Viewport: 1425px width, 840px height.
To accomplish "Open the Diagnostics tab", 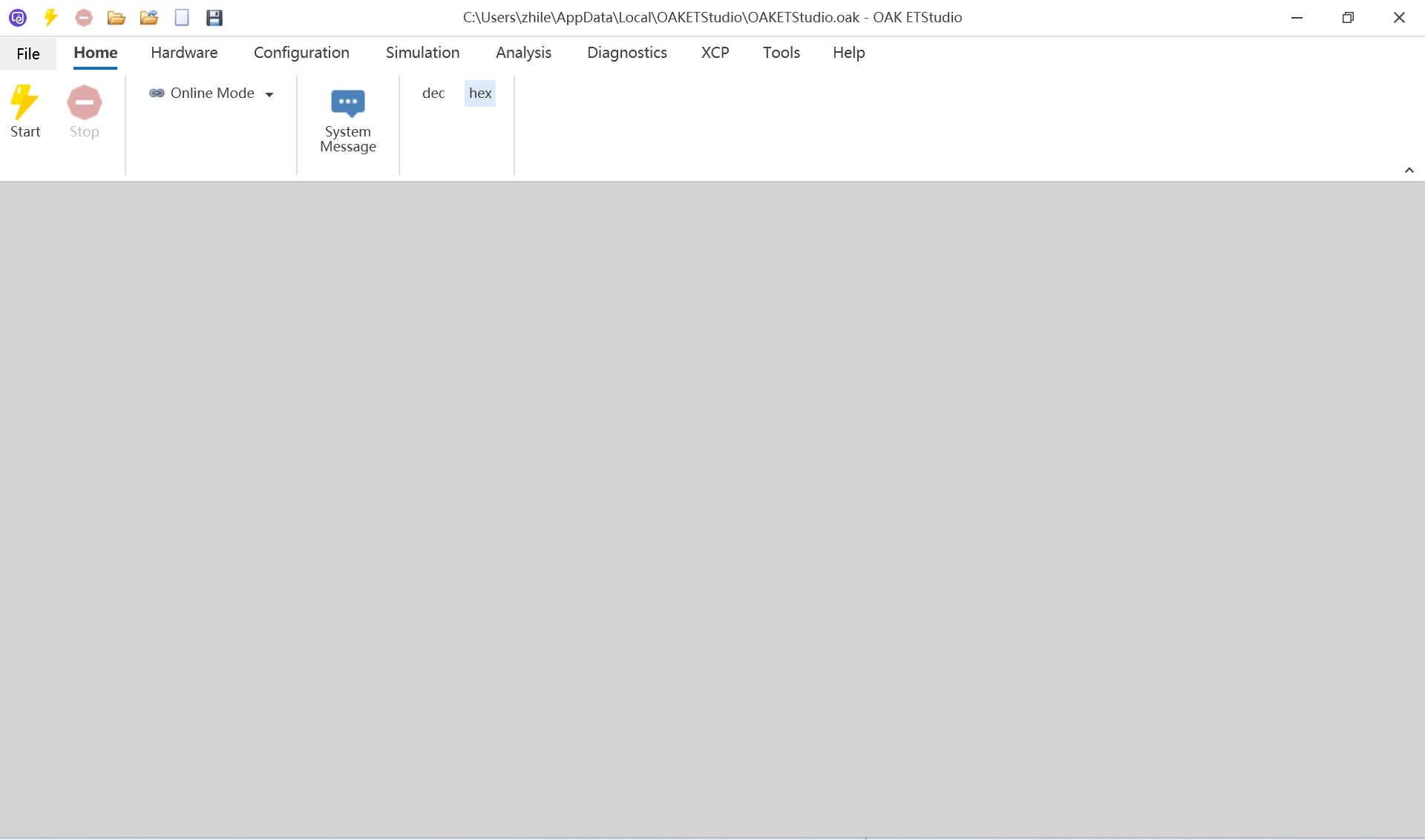I will 626,53.
